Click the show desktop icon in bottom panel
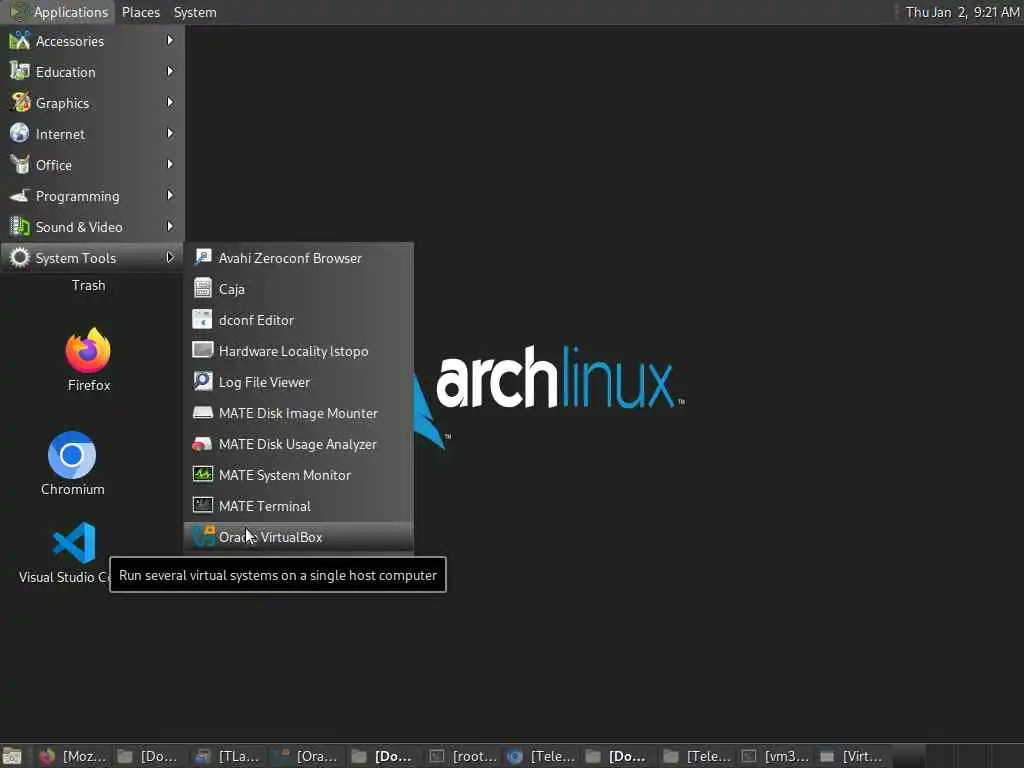This screenshot has width=1024, height=768. pyautogui.click(x=12, y=756)
